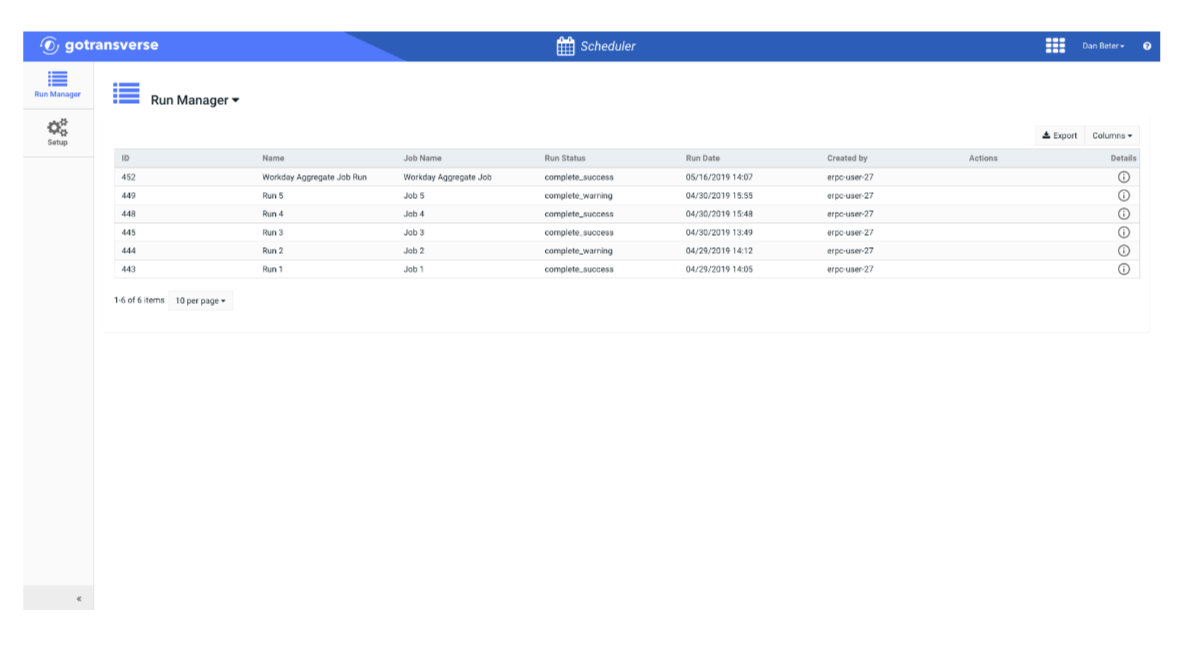Open the Dan Beter user menu

point(1102,45)
